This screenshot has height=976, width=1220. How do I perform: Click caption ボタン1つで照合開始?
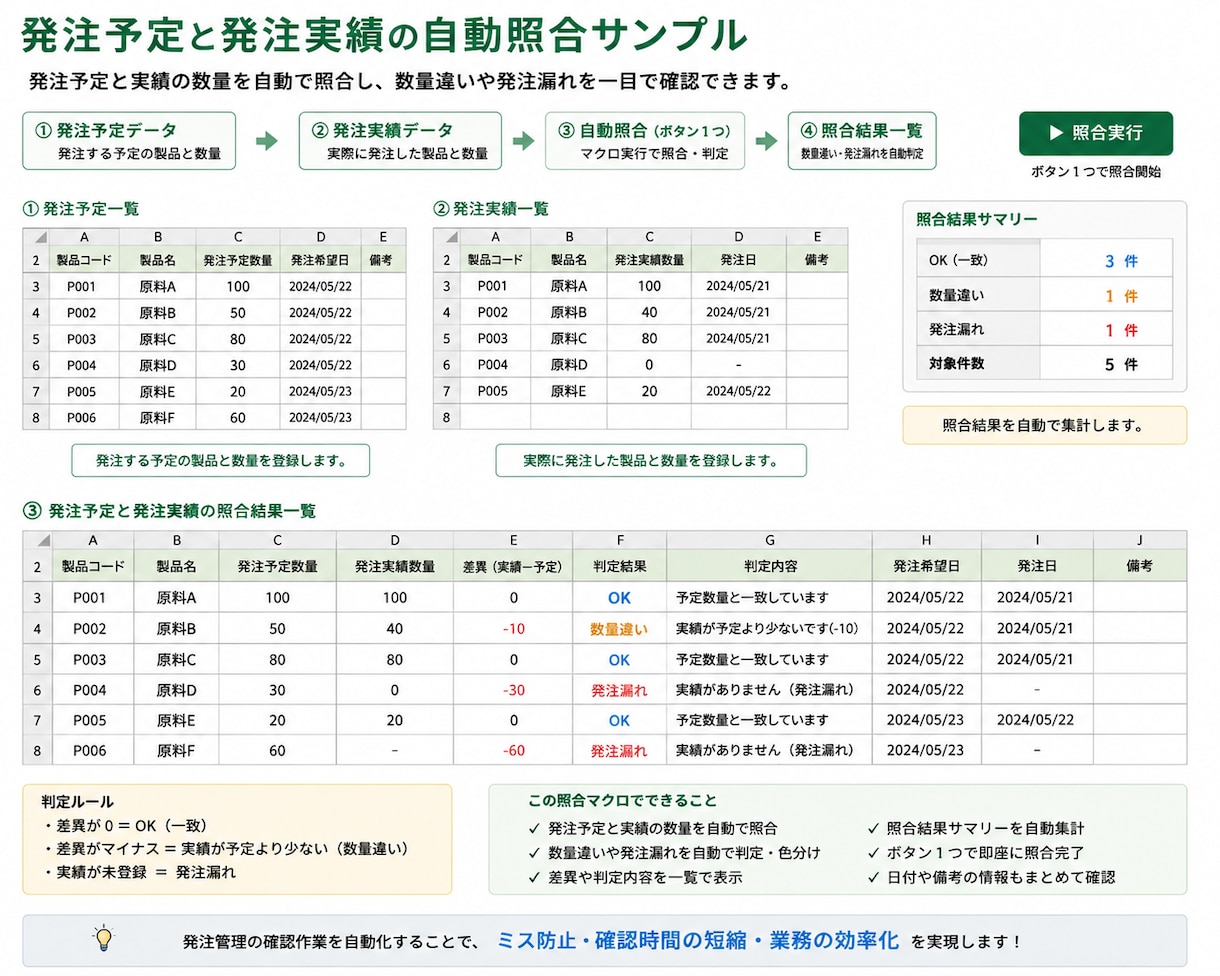click(1095, 172)
